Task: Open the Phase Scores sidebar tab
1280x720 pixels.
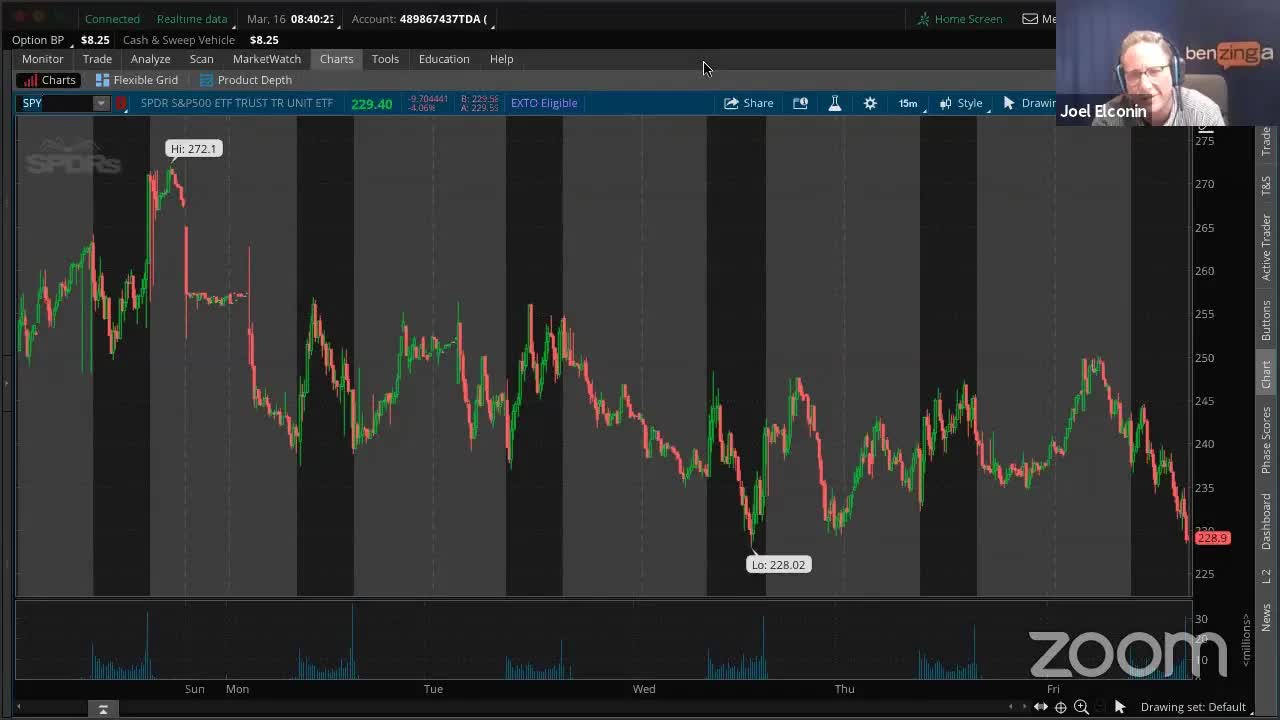Action: tap(1266, 440)
